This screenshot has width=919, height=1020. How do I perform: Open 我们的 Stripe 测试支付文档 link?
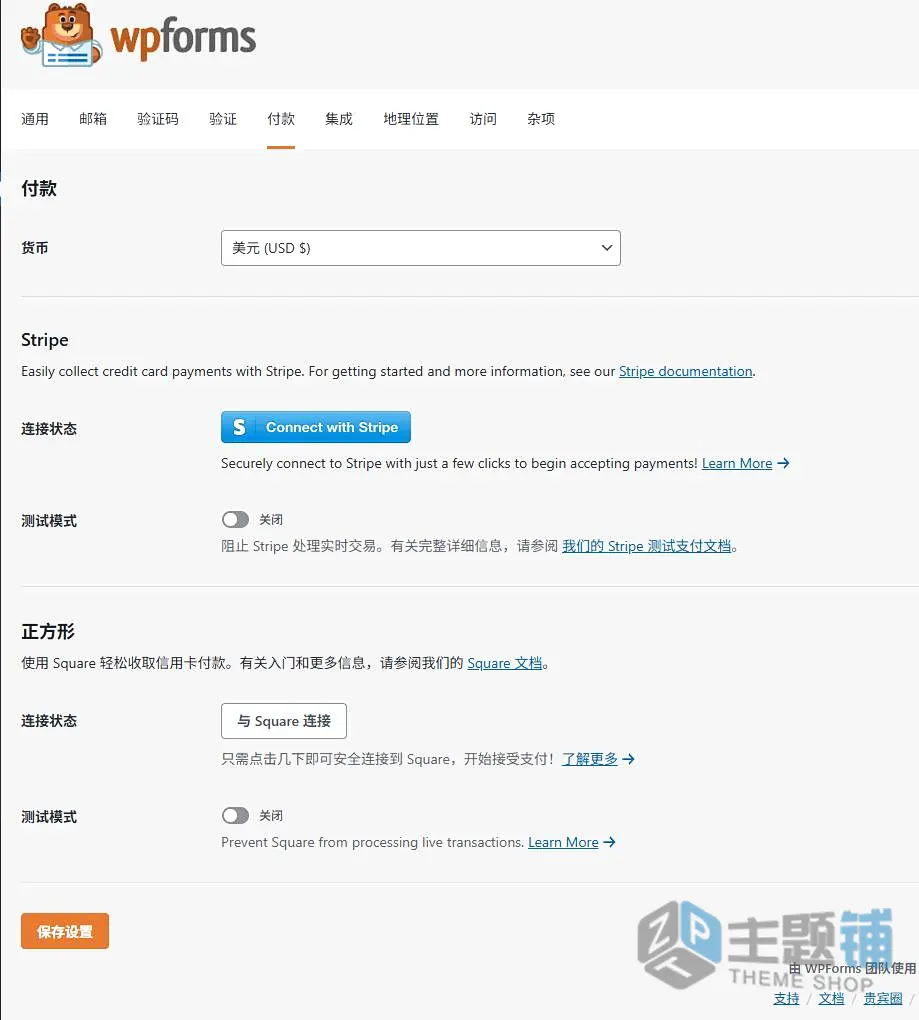(646, 546)
